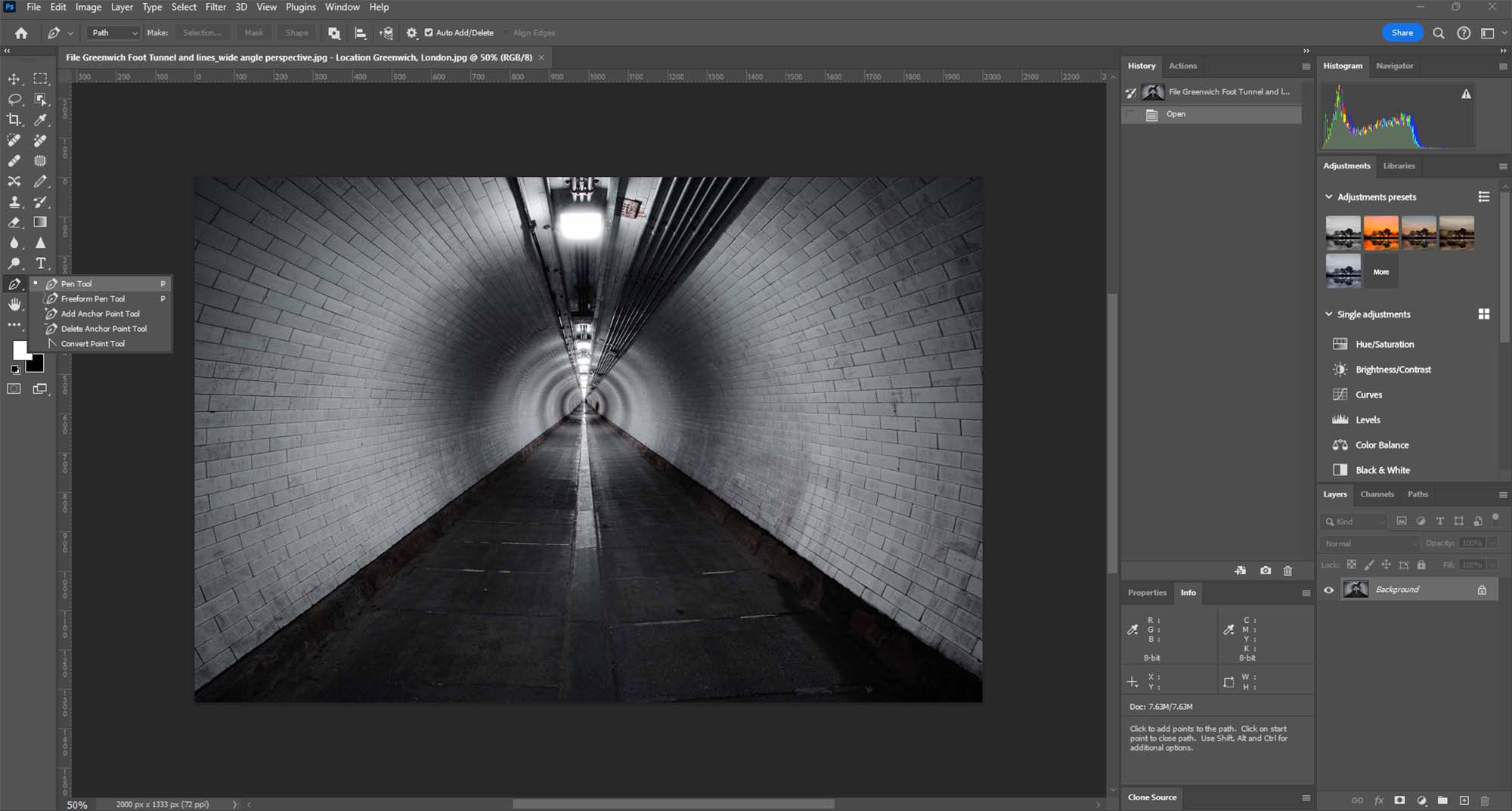Create new snapshot camera icon in History
Screen dimensions: 1512x811
(x=1266, y=571)
